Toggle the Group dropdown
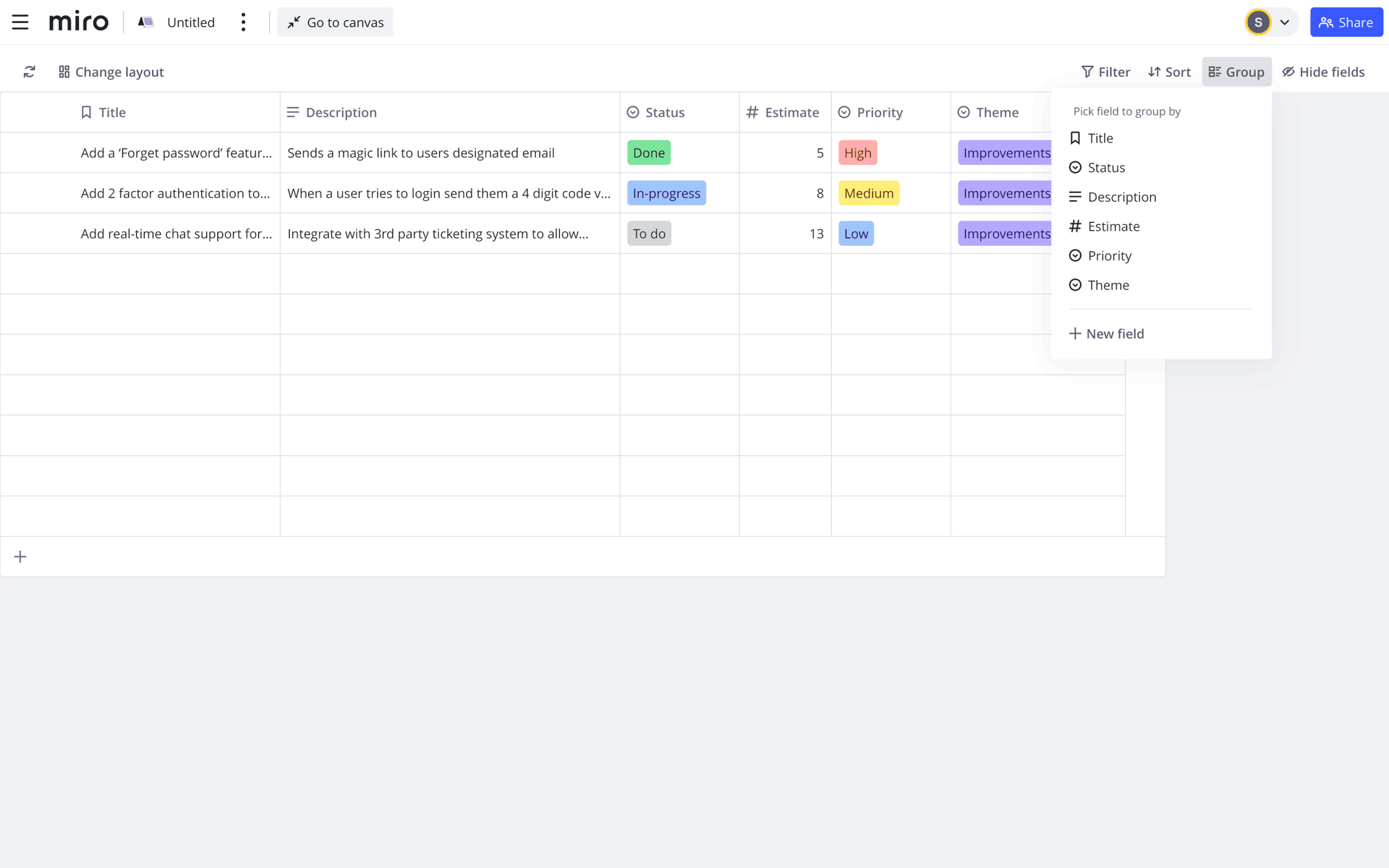The image size is (1389, 868). pyautogui.click(x=1236, y=72)
